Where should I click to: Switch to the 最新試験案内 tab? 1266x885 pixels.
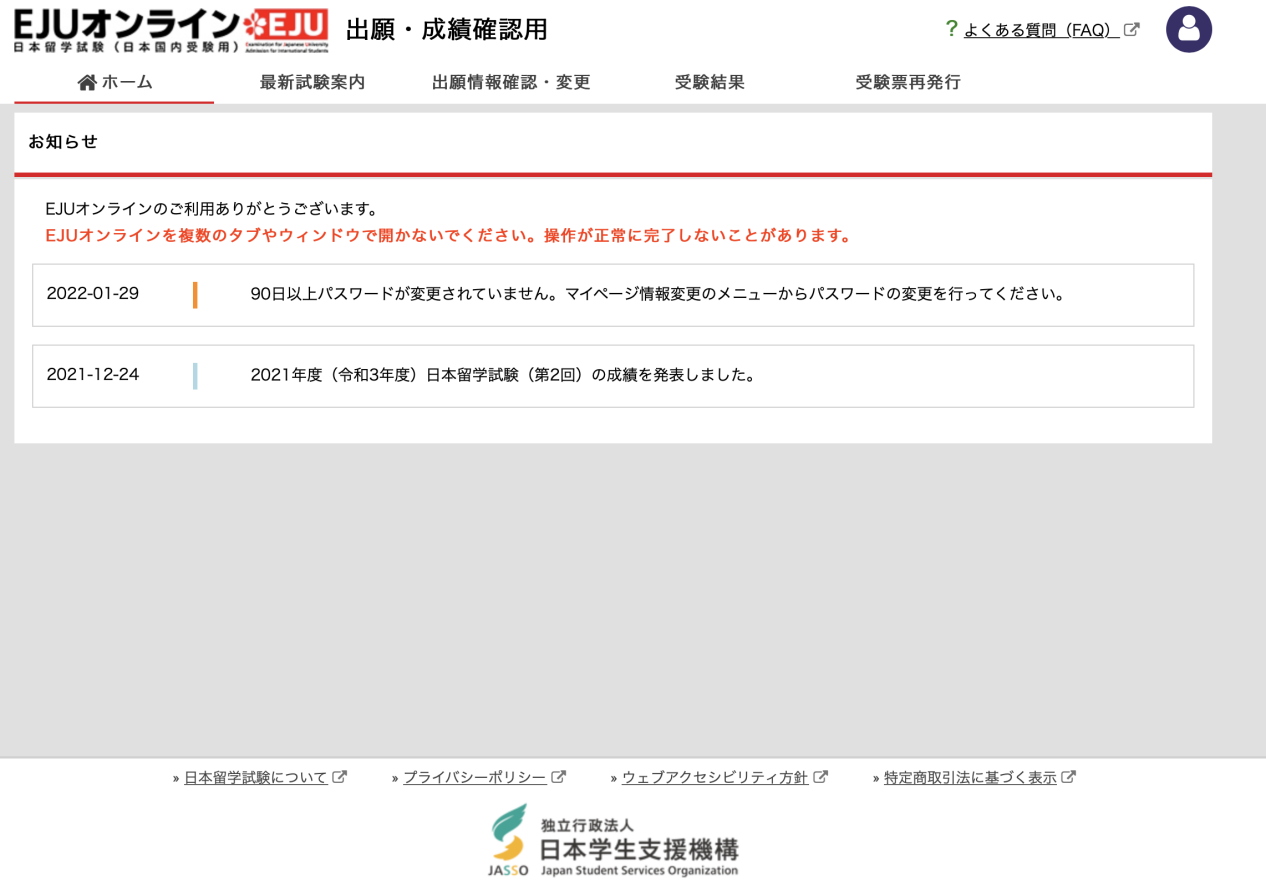coord(313,82)
